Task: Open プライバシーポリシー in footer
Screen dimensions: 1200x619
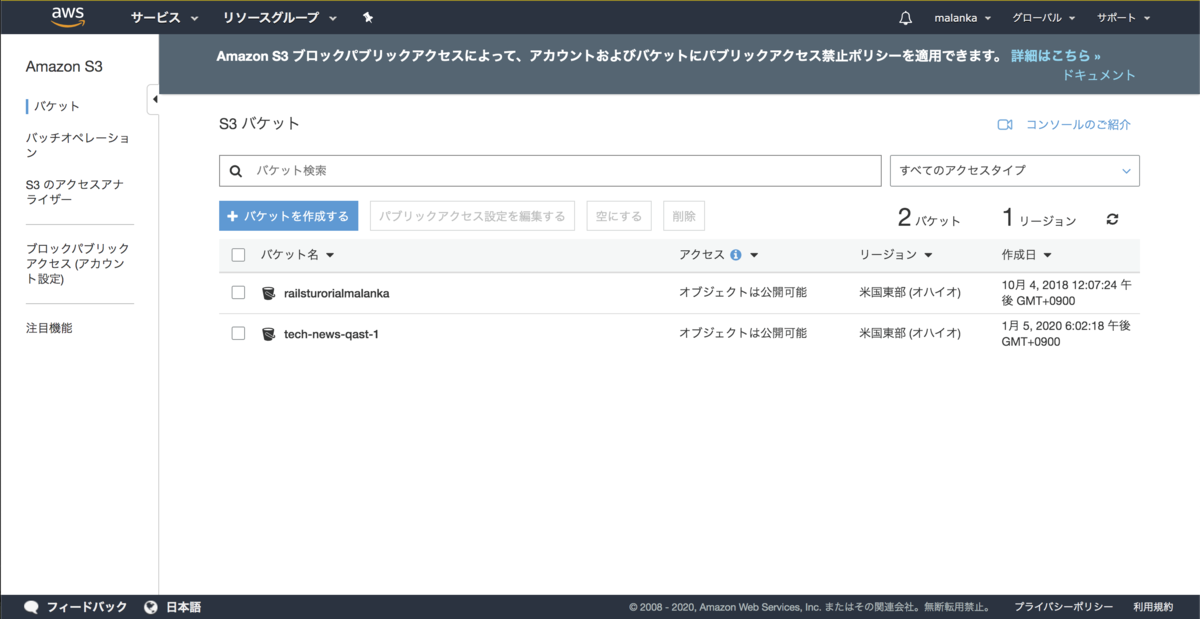Action: (x=1063, y=607)
